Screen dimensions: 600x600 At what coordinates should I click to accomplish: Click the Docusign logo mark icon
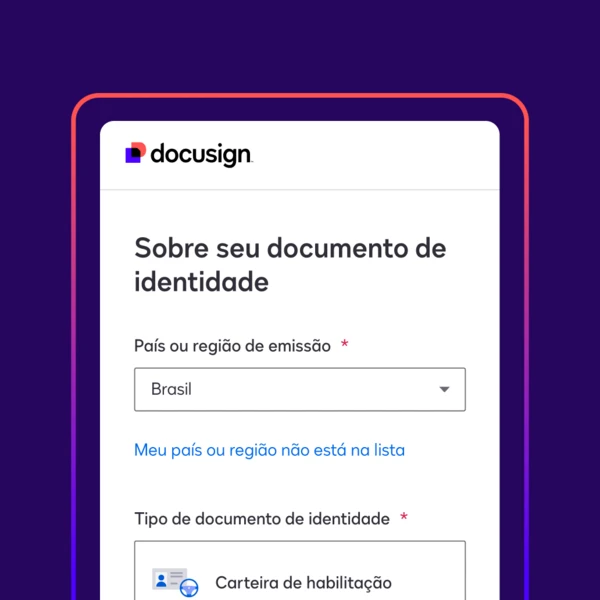pos(136,153)
